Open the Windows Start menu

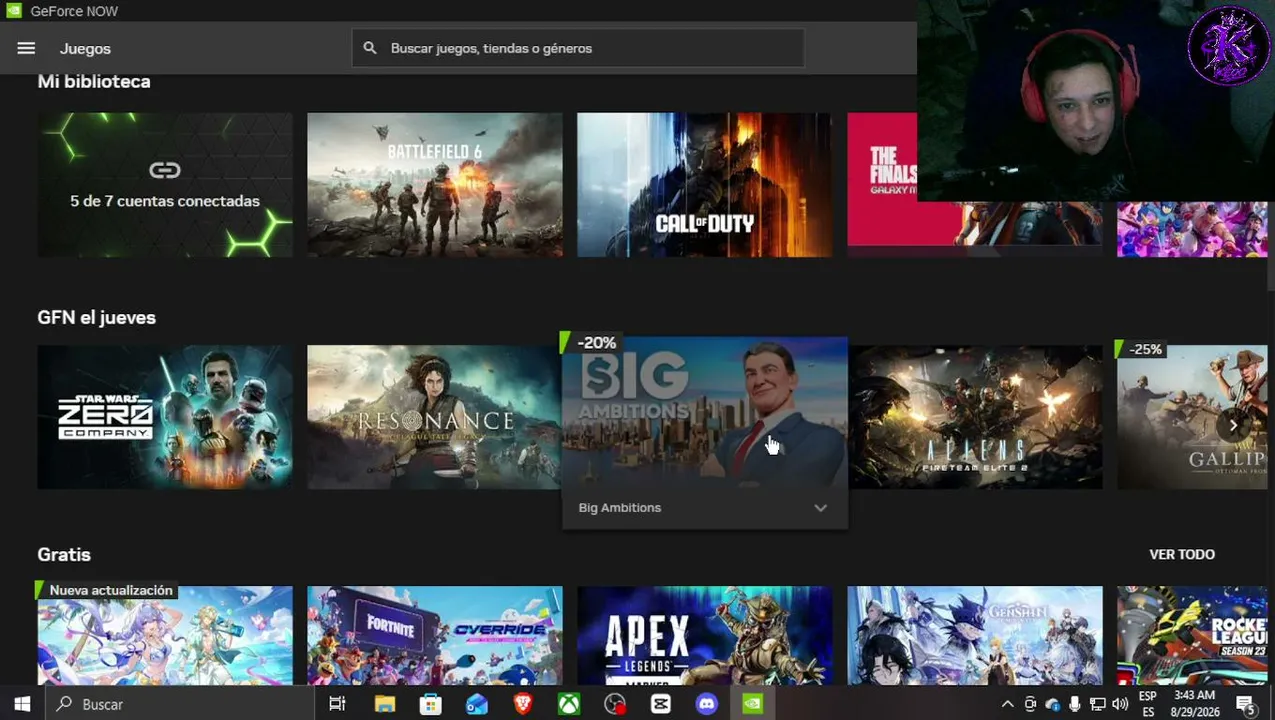click(x=22, y=704)
